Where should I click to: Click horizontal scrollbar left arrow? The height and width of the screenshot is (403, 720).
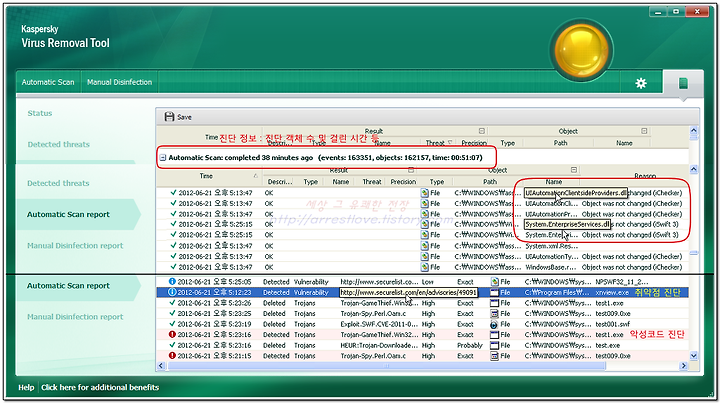click(161, 366)
